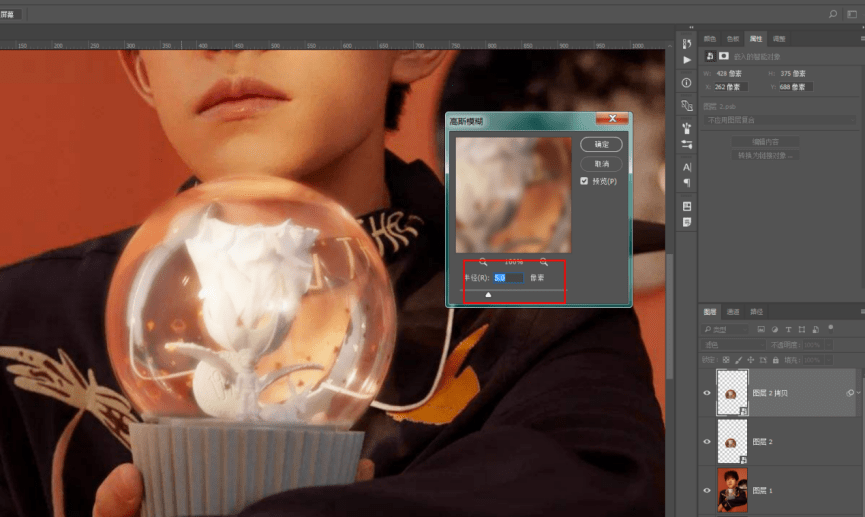Open the Brushes panel icon
Image resolution: width=865 pixels, height=517 pixels.
(x=687, y=129)
